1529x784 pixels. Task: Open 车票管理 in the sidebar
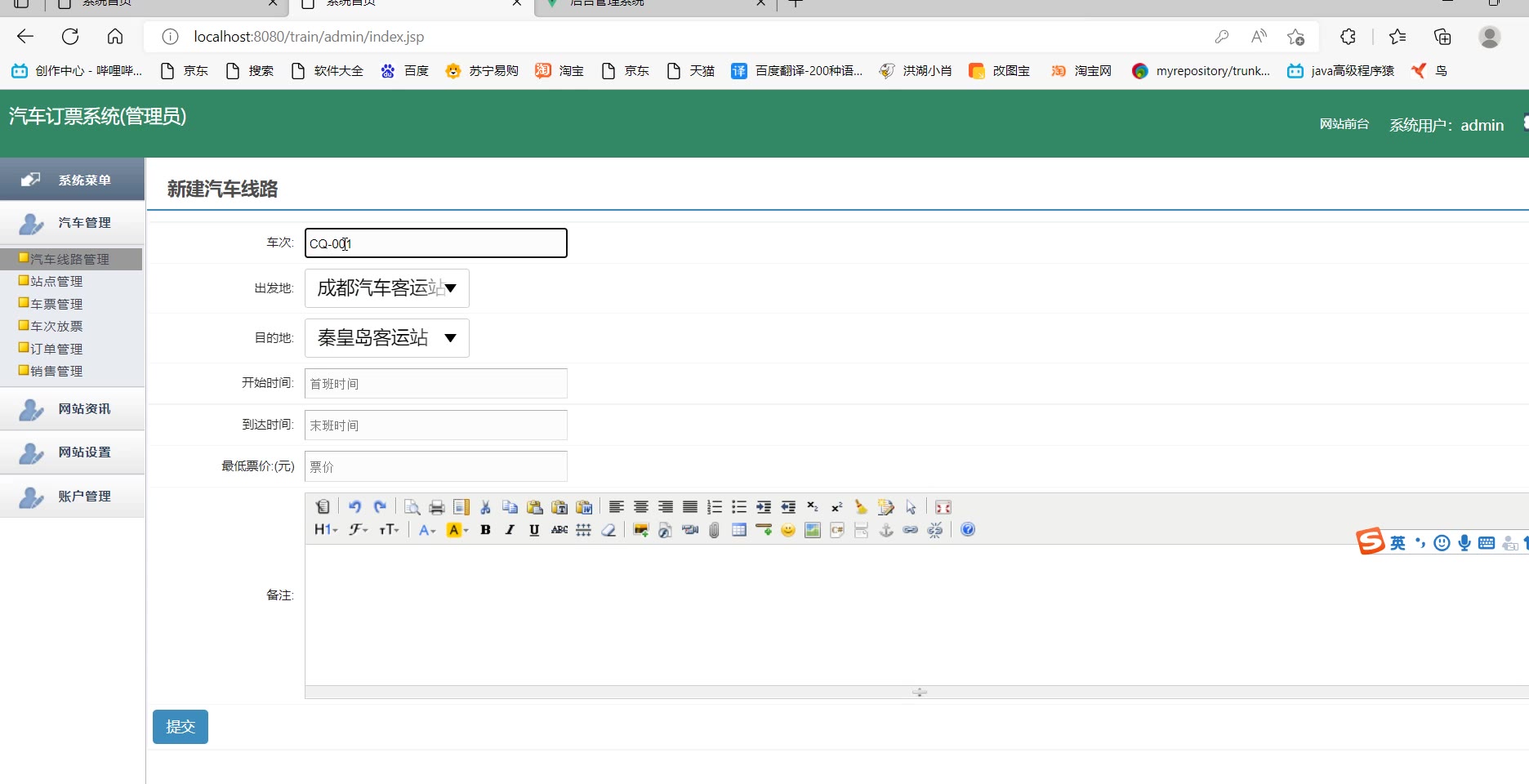(x=56, y=304)
